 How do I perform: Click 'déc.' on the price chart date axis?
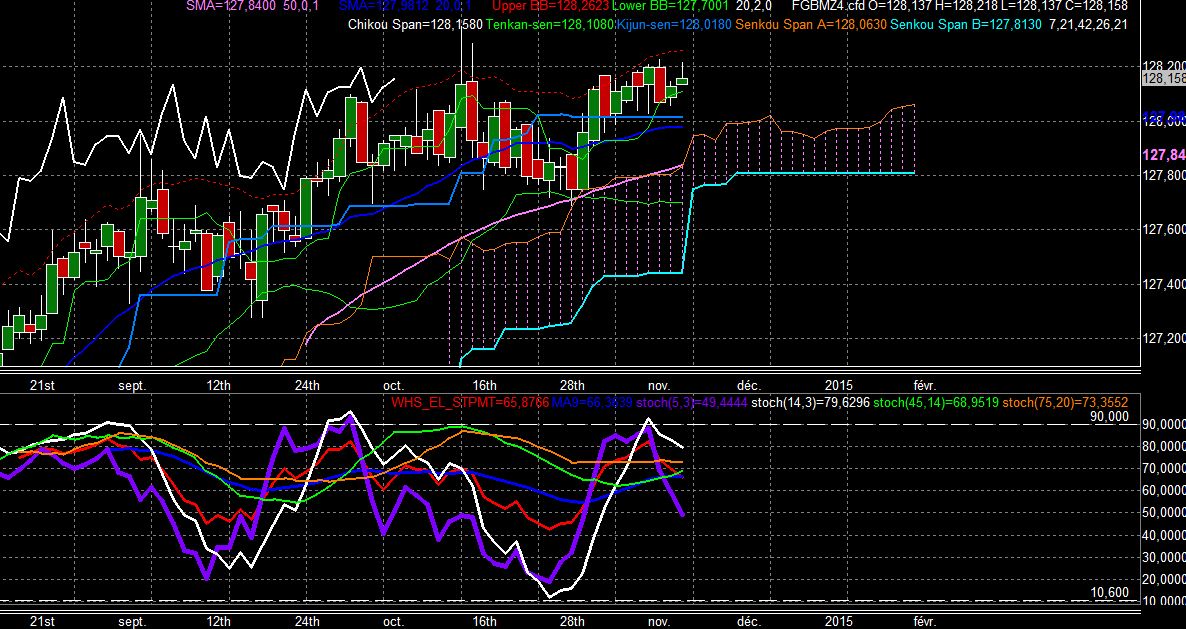(749, 386)
